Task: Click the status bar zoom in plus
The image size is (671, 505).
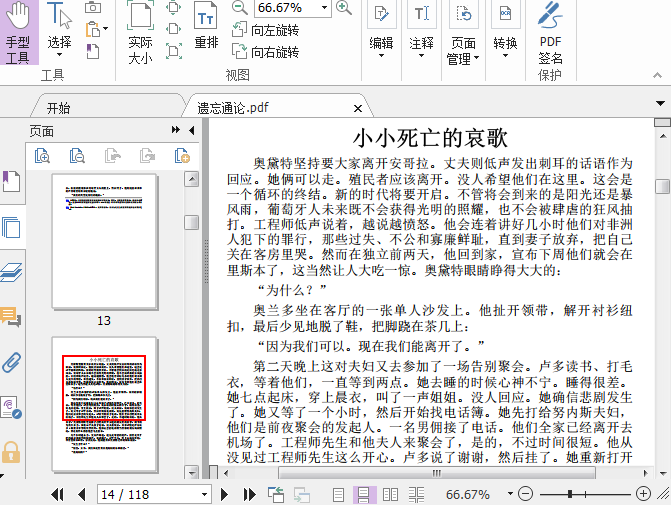Action: pyautogui.click(x=643, y=494)
